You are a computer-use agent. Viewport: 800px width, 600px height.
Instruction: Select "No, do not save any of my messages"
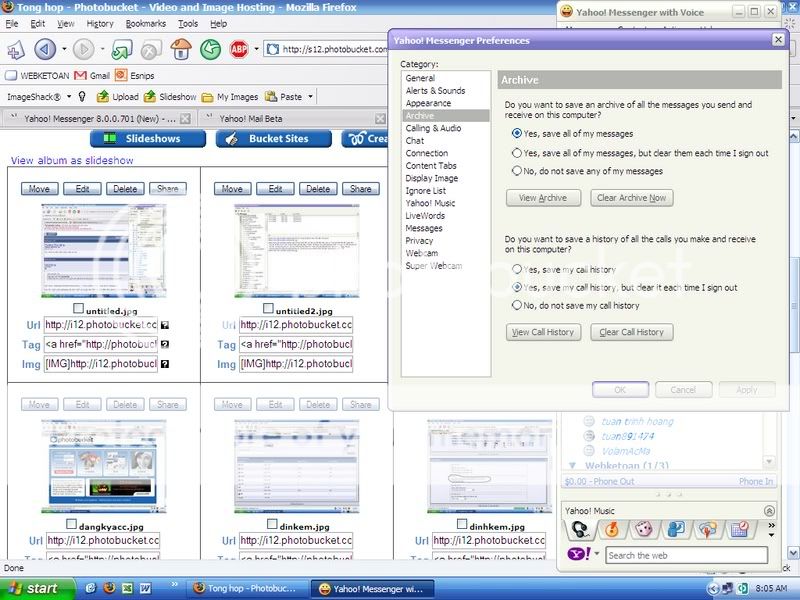point(516,172)
